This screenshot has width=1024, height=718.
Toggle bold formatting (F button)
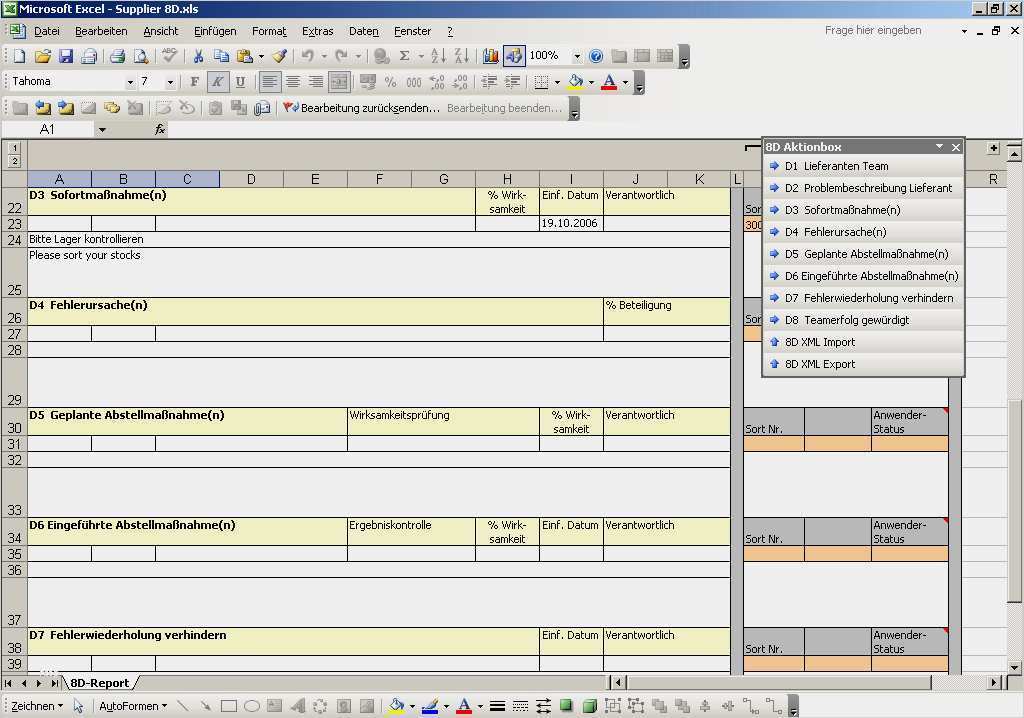tap(195, 82)
